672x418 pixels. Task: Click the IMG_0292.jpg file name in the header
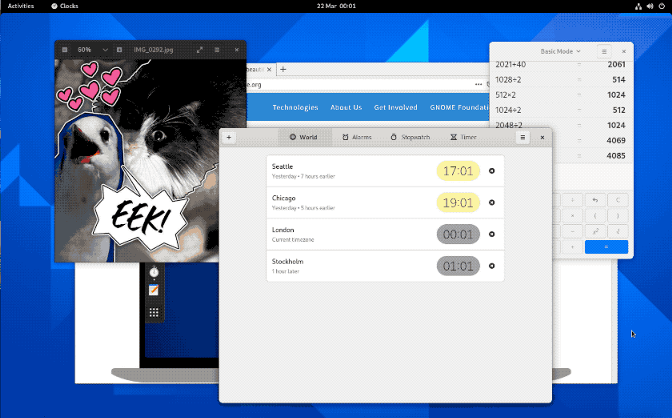(153, 50)
